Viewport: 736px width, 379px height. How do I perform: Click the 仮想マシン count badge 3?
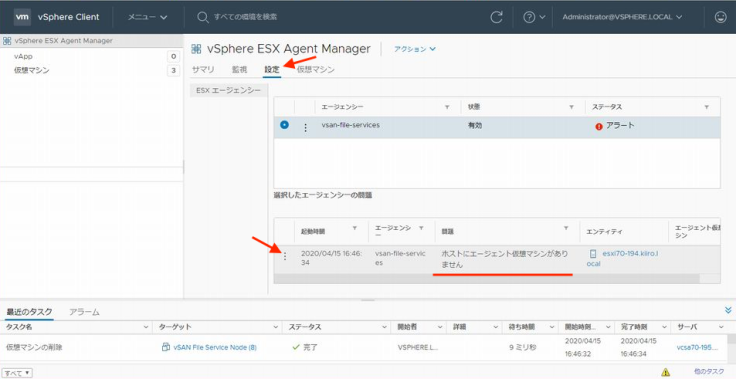pos(174,71)
